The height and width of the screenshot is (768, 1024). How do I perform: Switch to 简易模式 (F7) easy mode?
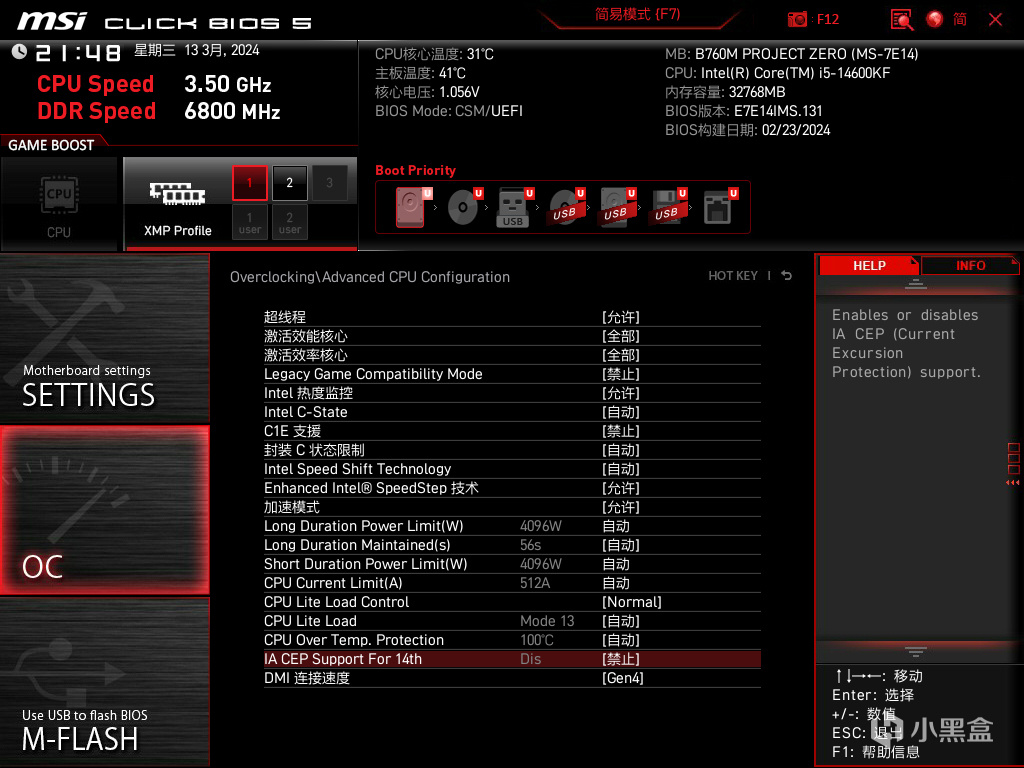[x=637, y=14]
